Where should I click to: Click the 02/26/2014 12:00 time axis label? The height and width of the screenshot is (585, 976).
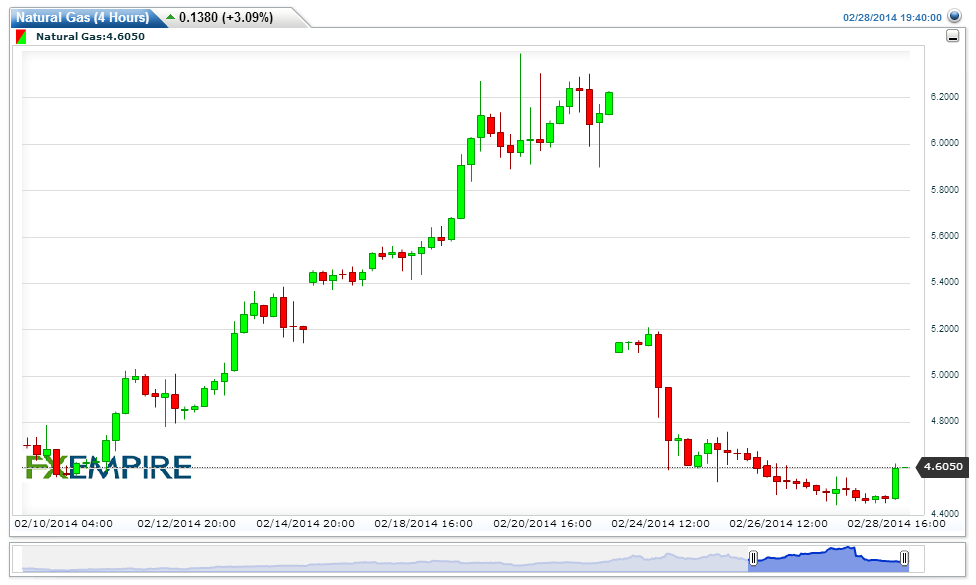click(779, 523)
